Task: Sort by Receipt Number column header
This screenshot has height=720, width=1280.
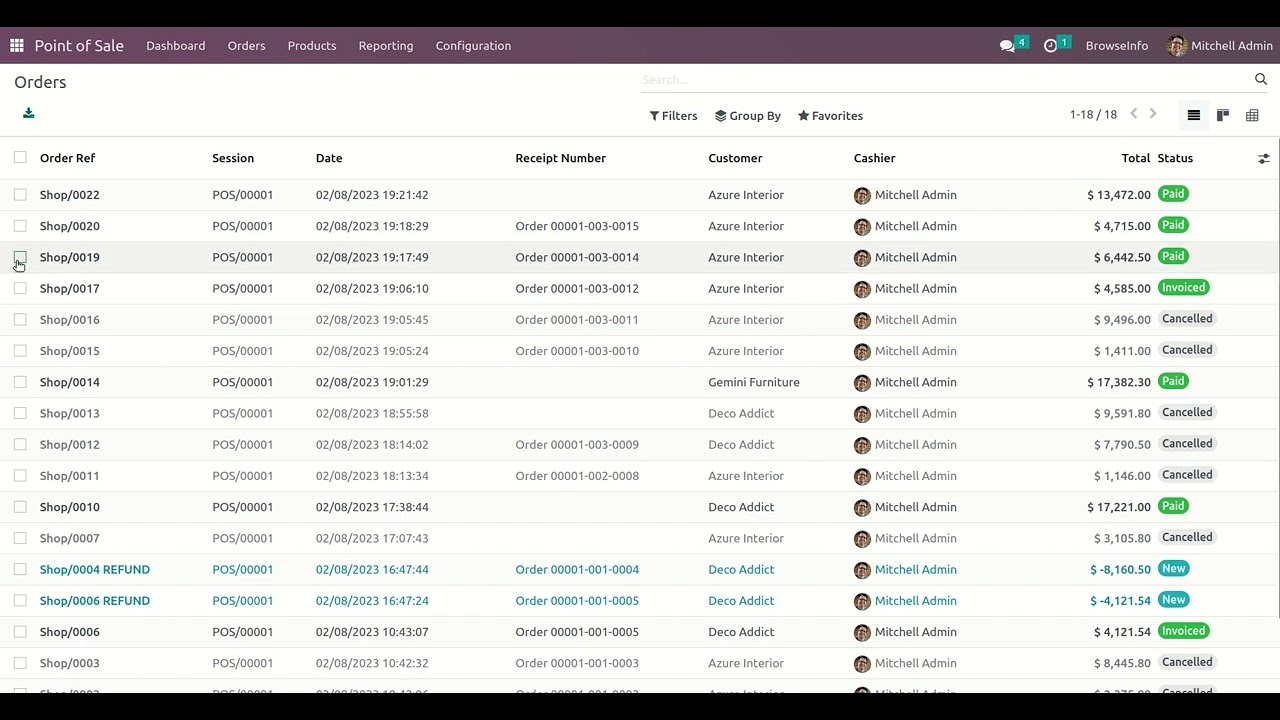Action: (560, 158)
